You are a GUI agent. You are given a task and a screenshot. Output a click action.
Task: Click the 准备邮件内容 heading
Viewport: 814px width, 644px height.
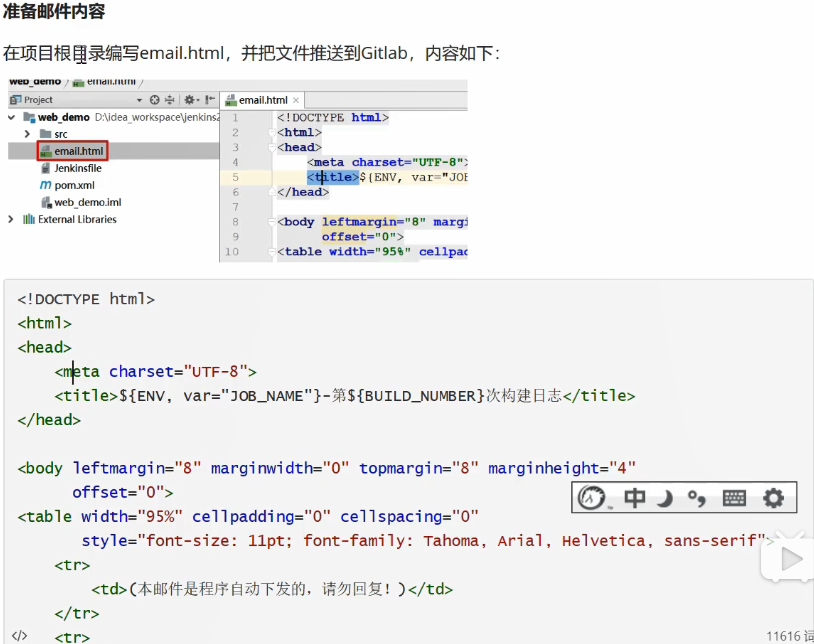tap(54, 11)
